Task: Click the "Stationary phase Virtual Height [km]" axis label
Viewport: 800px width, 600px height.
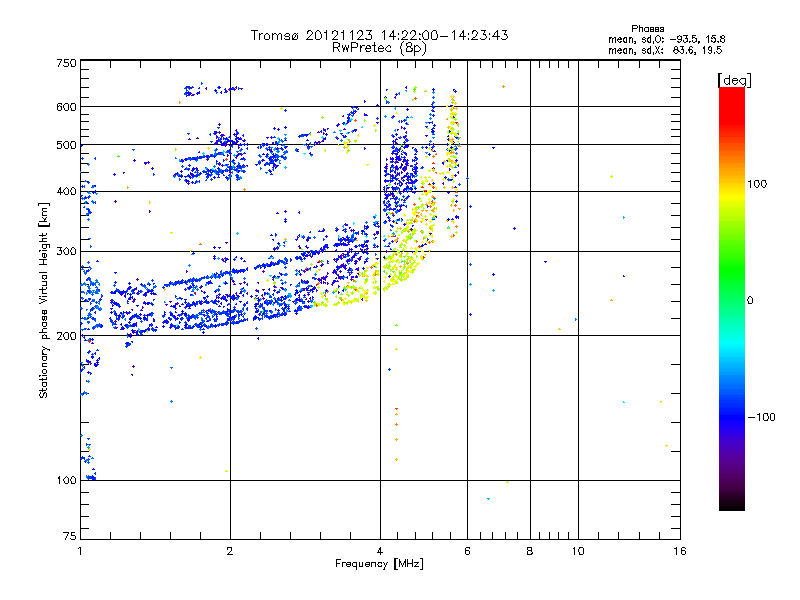Action: tap(44, 300)
